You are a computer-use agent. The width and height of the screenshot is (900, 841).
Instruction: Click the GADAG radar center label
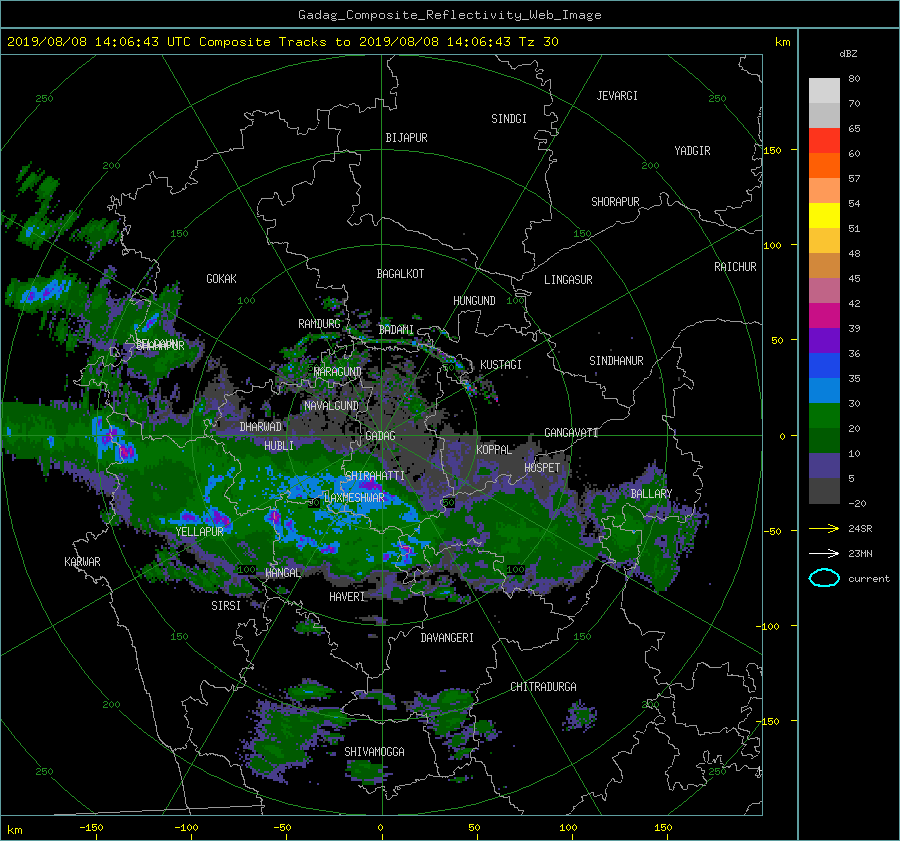point(381,436)
